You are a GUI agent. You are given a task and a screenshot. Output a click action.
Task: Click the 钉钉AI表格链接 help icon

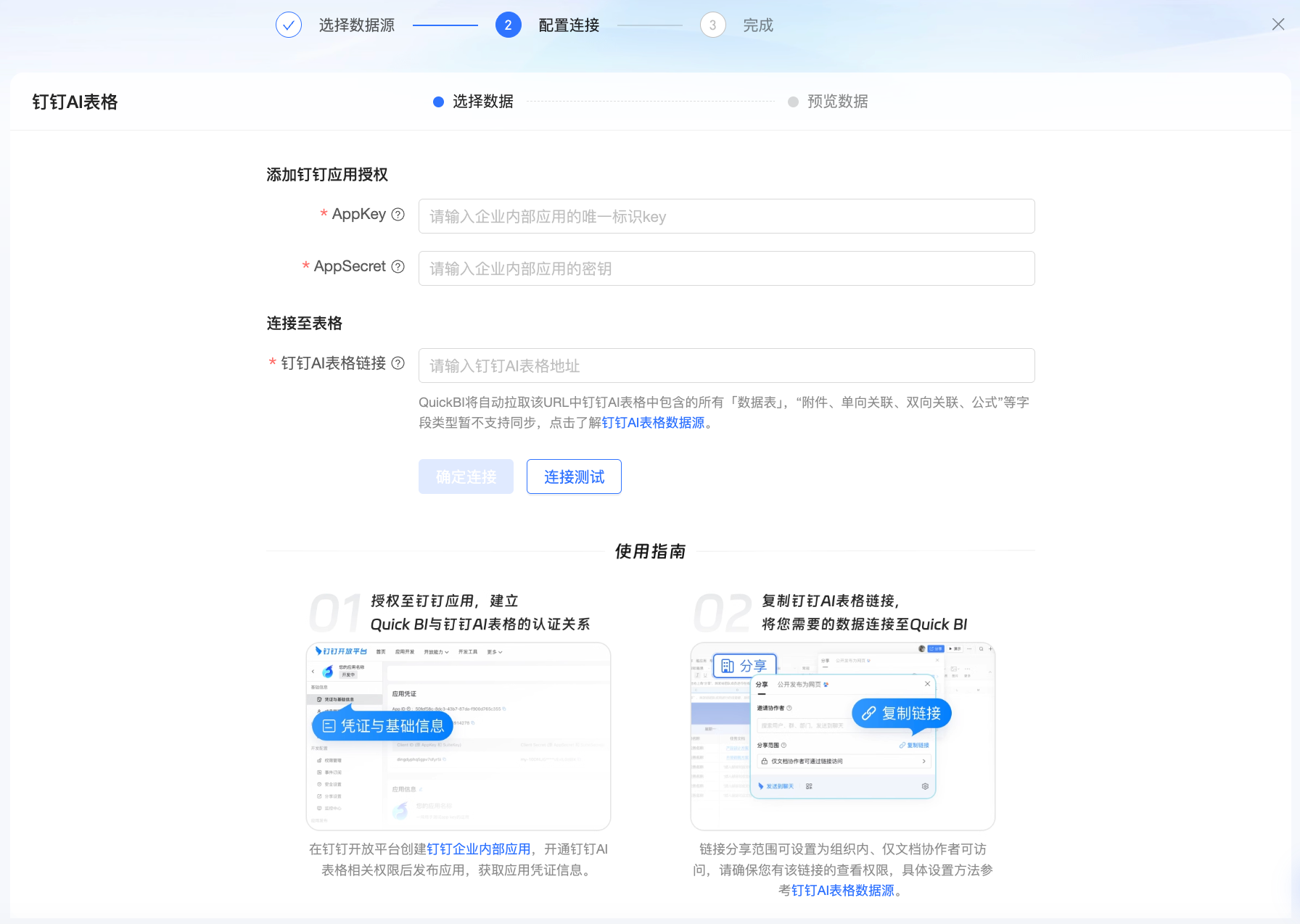(398, 363)
